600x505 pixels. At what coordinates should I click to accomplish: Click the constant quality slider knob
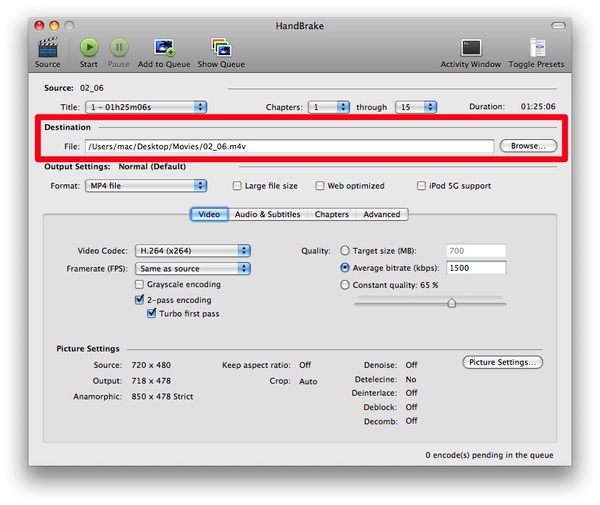tap(452, 303)
